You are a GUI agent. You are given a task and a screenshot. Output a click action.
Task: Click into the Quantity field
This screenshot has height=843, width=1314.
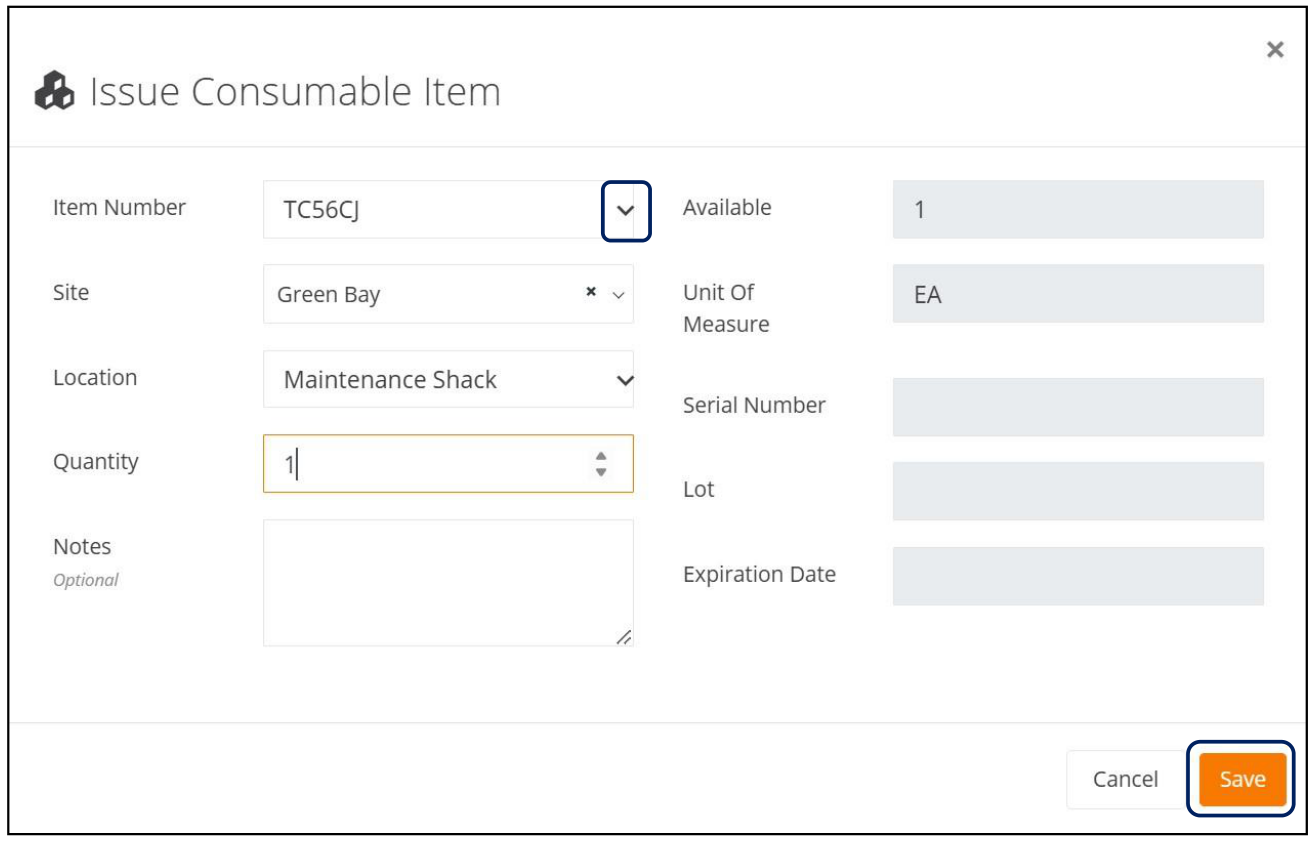(x=448, y=463)
